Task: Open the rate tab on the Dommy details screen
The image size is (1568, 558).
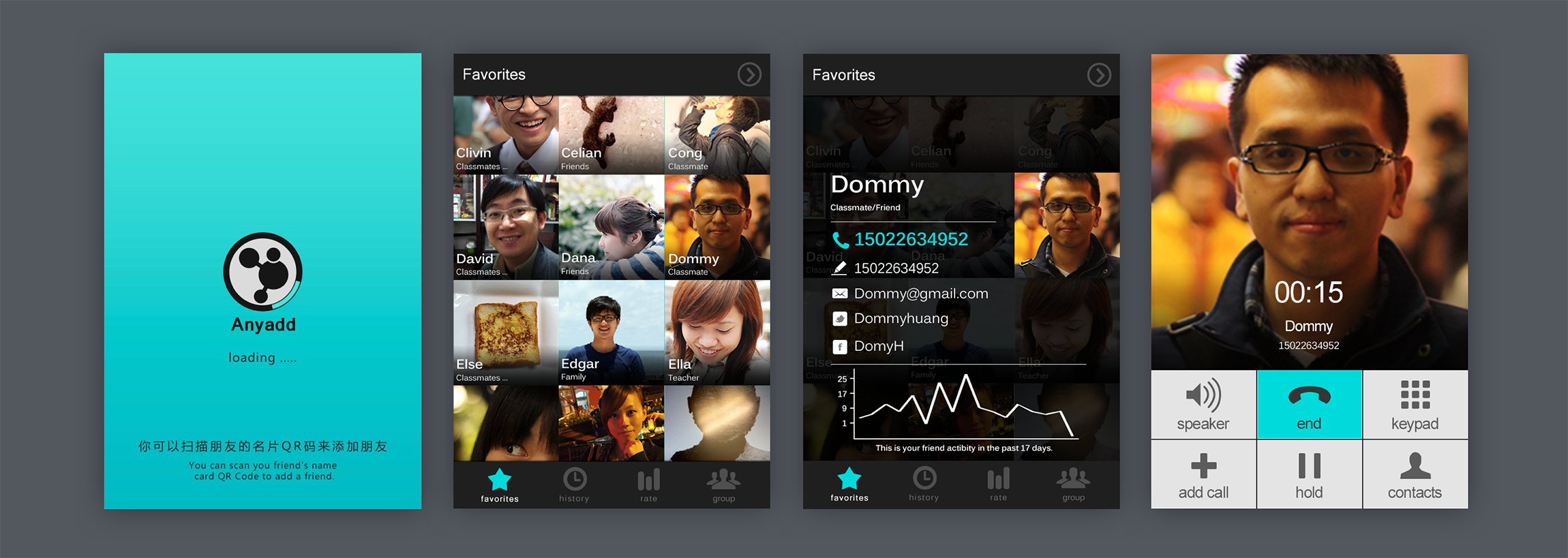Action: (998, 484)
